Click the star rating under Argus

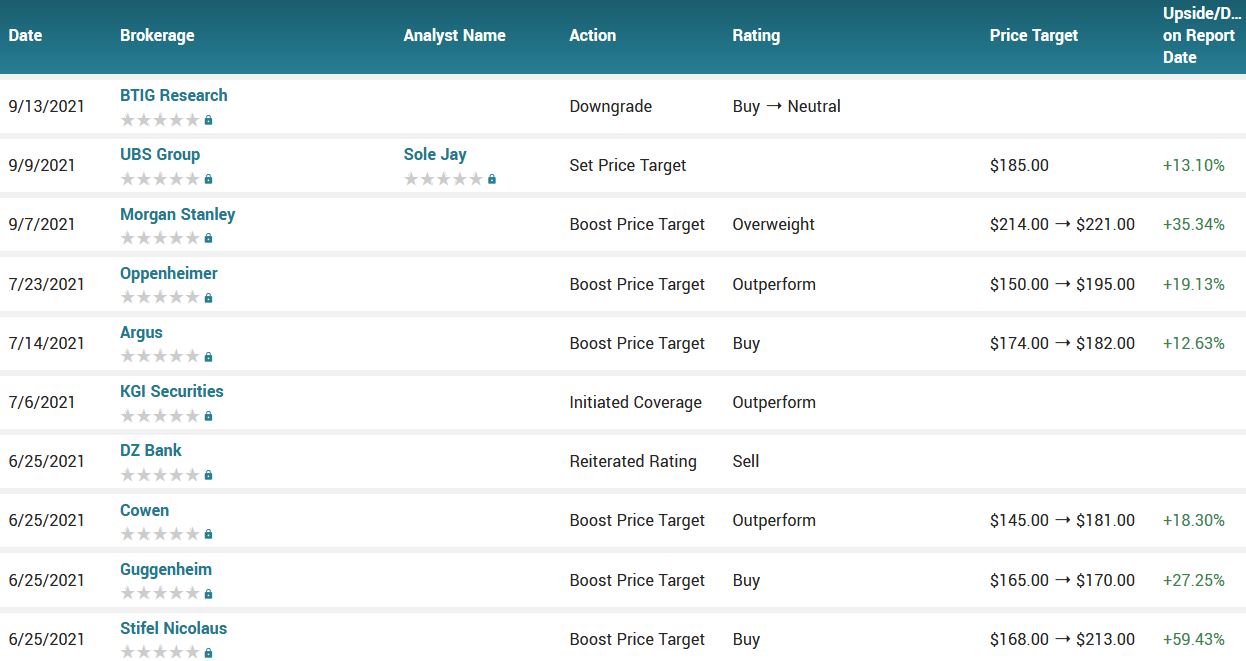click(160, 356)
